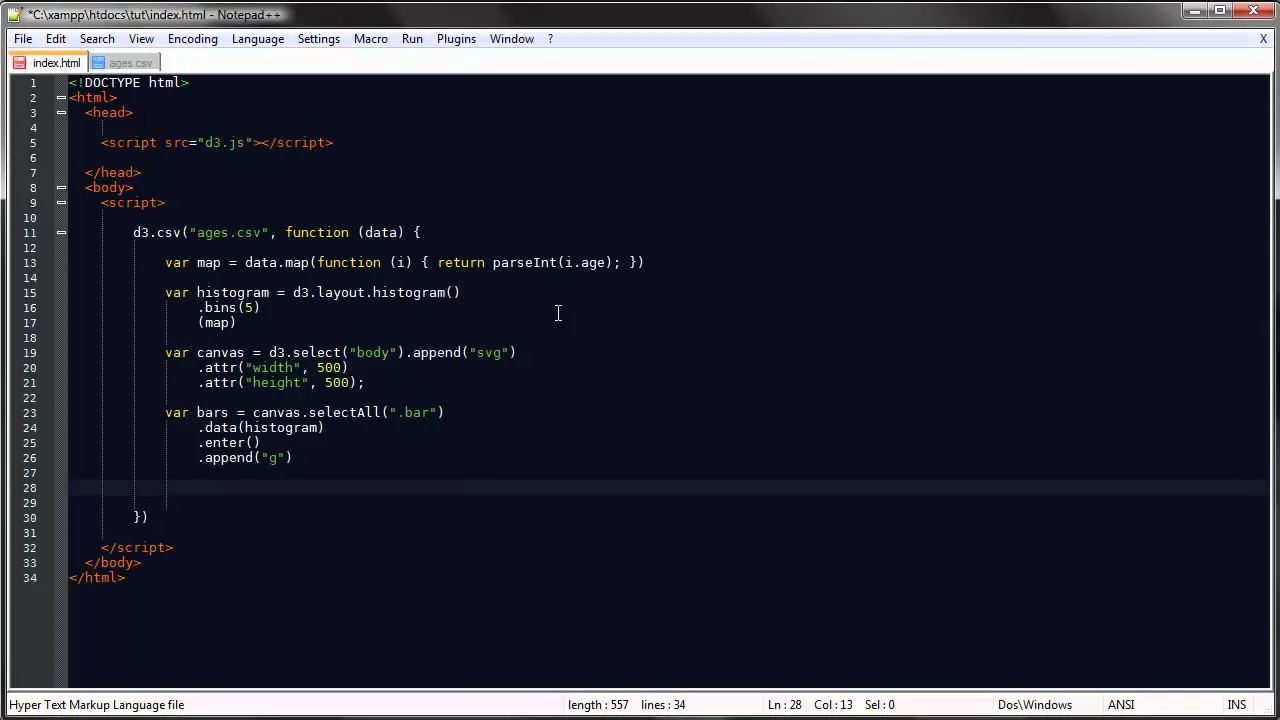1280x720 pixels.
Task: Collapse the d3.csv function fold on line 11
Action: 61,232
